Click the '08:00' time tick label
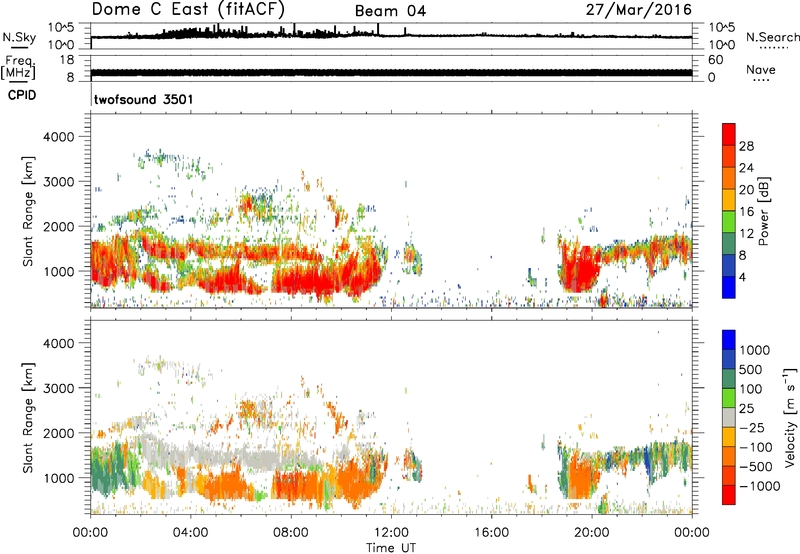 [291, 533]
